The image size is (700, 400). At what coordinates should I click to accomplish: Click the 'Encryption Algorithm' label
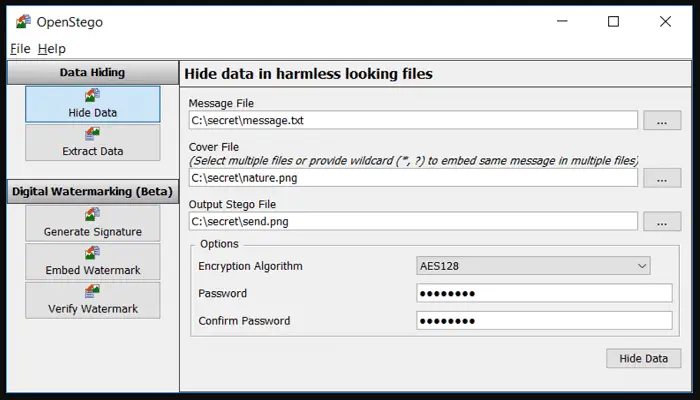tap(250, 266)
